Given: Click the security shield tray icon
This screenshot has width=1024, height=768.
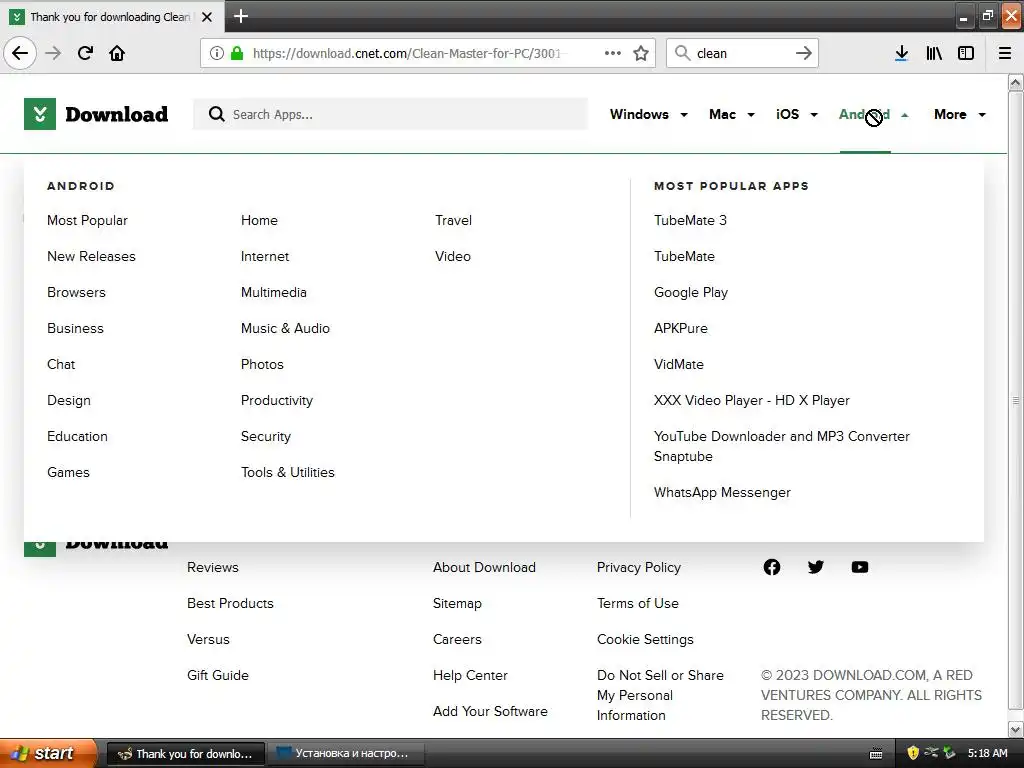Looking at the screenshot, I should tap(913, 753).
